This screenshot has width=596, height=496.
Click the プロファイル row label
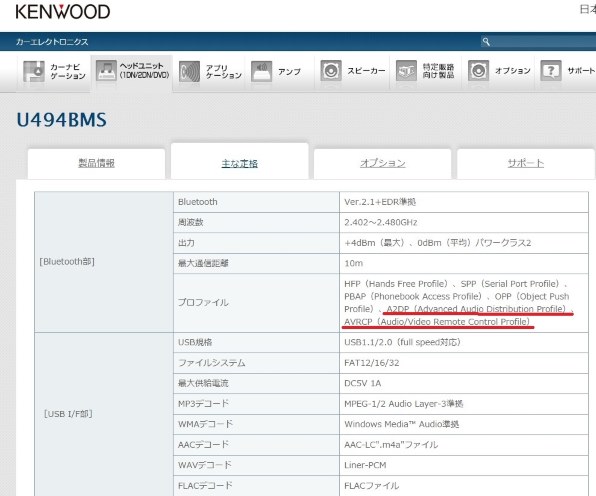(x=203, y=303)
